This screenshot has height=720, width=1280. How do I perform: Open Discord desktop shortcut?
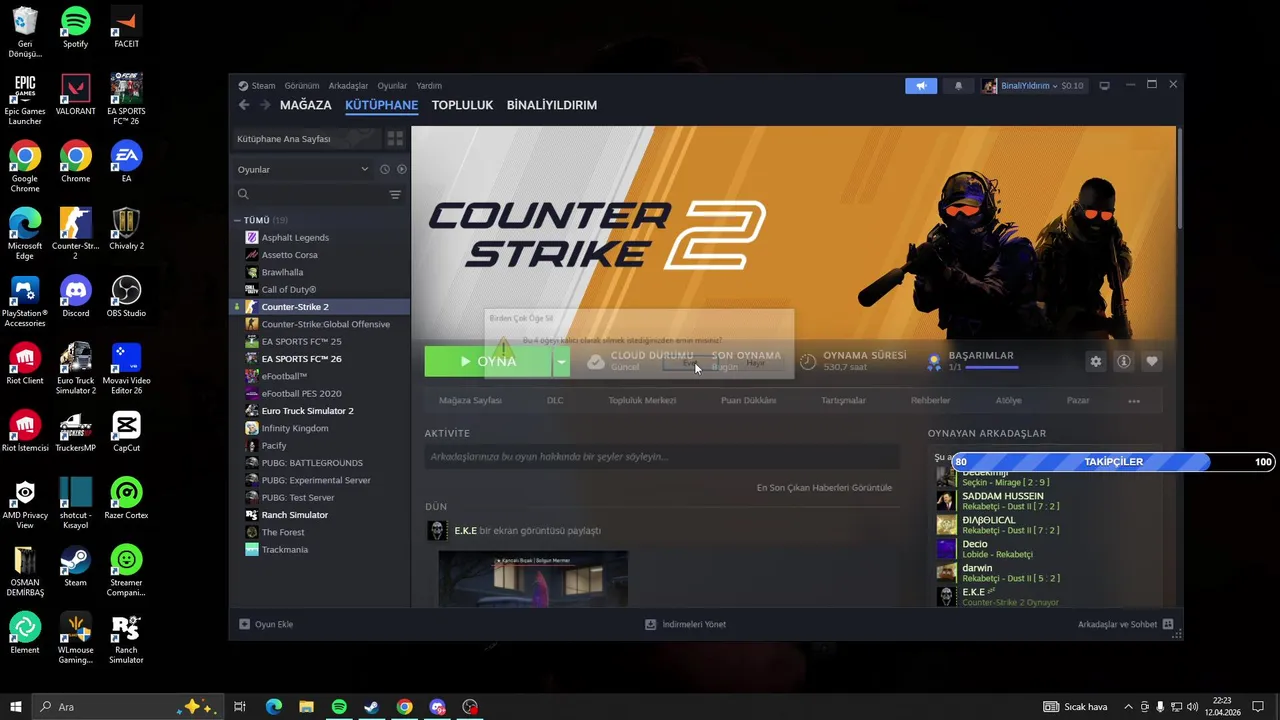tap(75, 296)
